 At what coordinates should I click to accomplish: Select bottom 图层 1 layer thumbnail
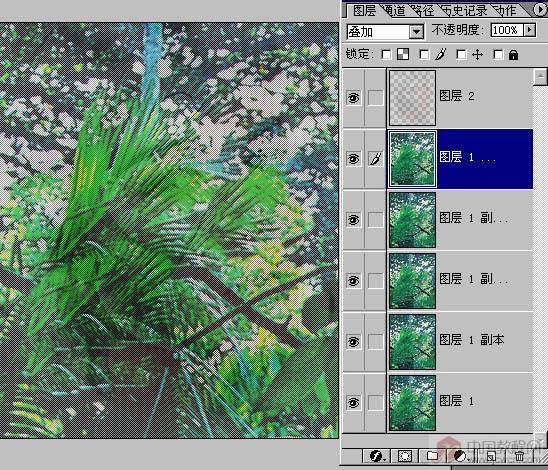pos(412,403)
